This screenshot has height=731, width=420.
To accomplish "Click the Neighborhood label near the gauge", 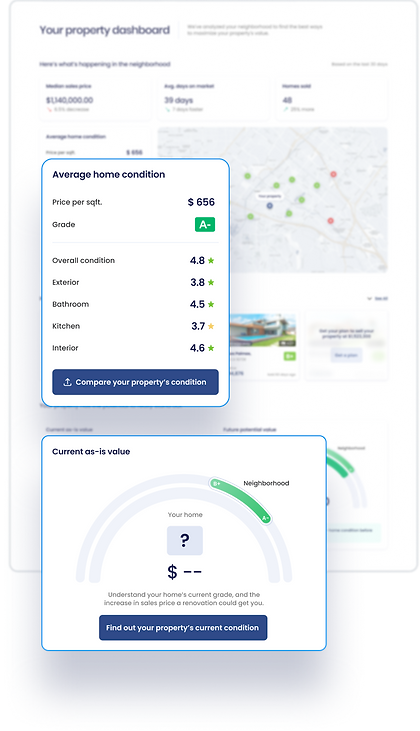I will (266, 483).
